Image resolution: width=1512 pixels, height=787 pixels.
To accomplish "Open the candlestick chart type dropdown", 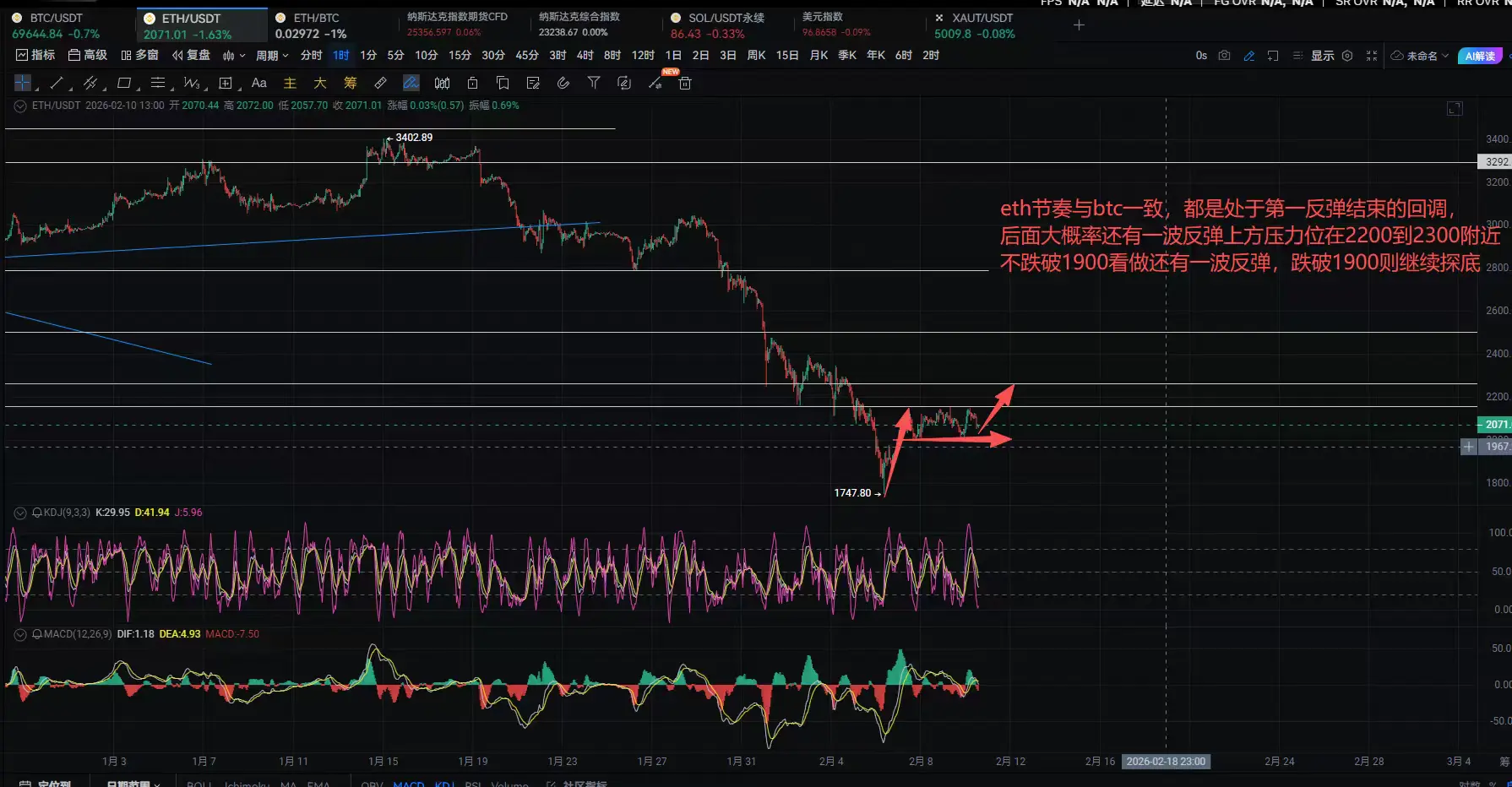I will [234, 55].
